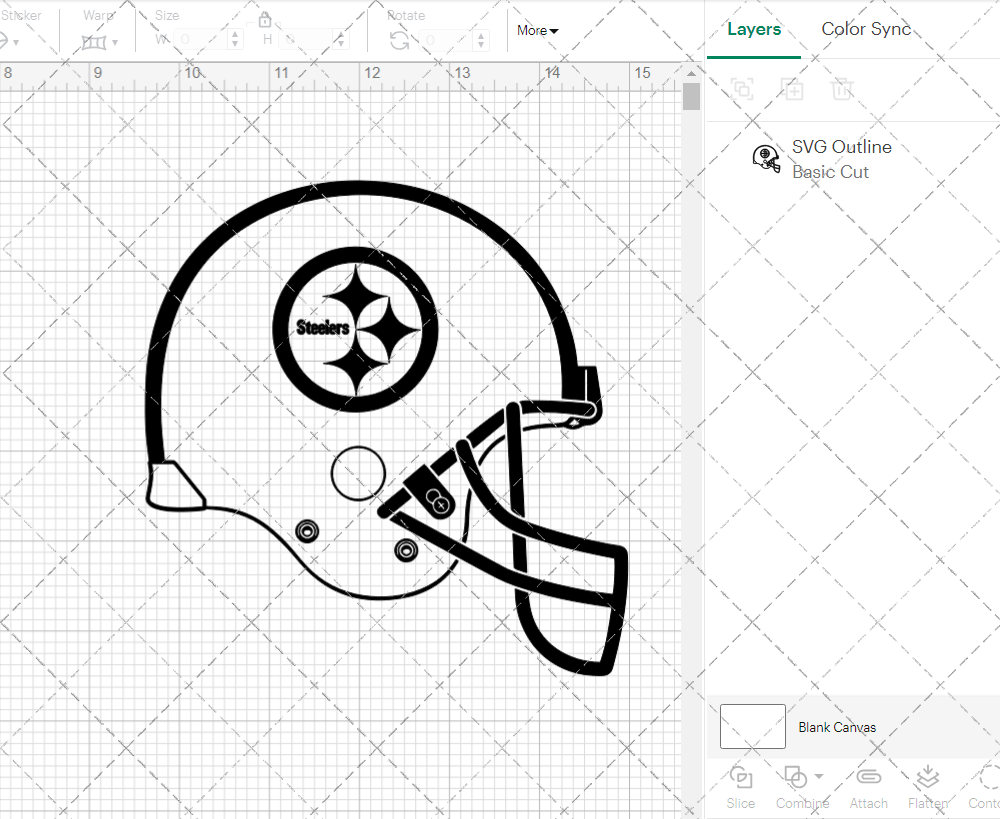The width and height of the screenshot is (1000, 819).
Task: Open the Combine dropdown arrow
Action: coord(820,776)
